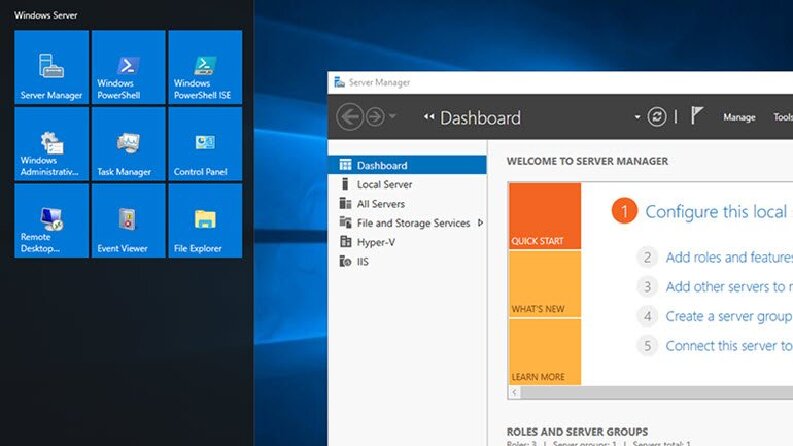Open dropdown arrow left of refresh icon
Image resolution: width=793 pixels, height=446 pixels.
coord(637,117)
